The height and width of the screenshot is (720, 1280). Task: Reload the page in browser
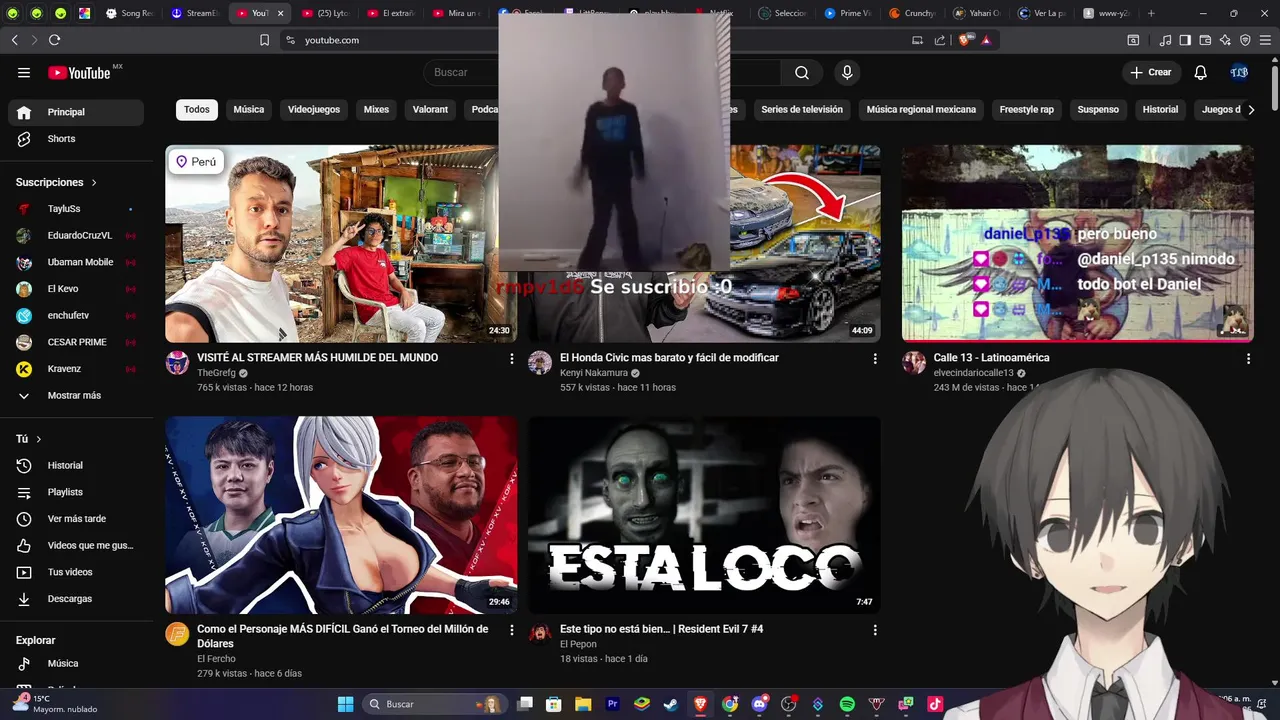[54, 40]
